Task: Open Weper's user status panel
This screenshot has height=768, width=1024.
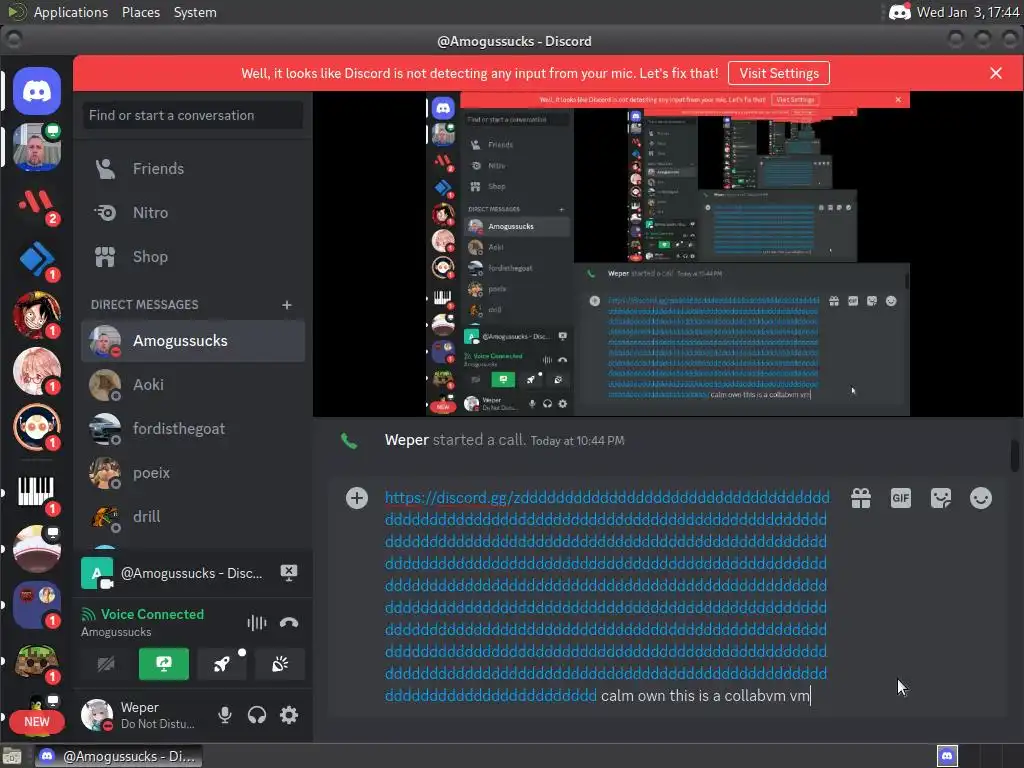Action: click(x=140, y=715)
